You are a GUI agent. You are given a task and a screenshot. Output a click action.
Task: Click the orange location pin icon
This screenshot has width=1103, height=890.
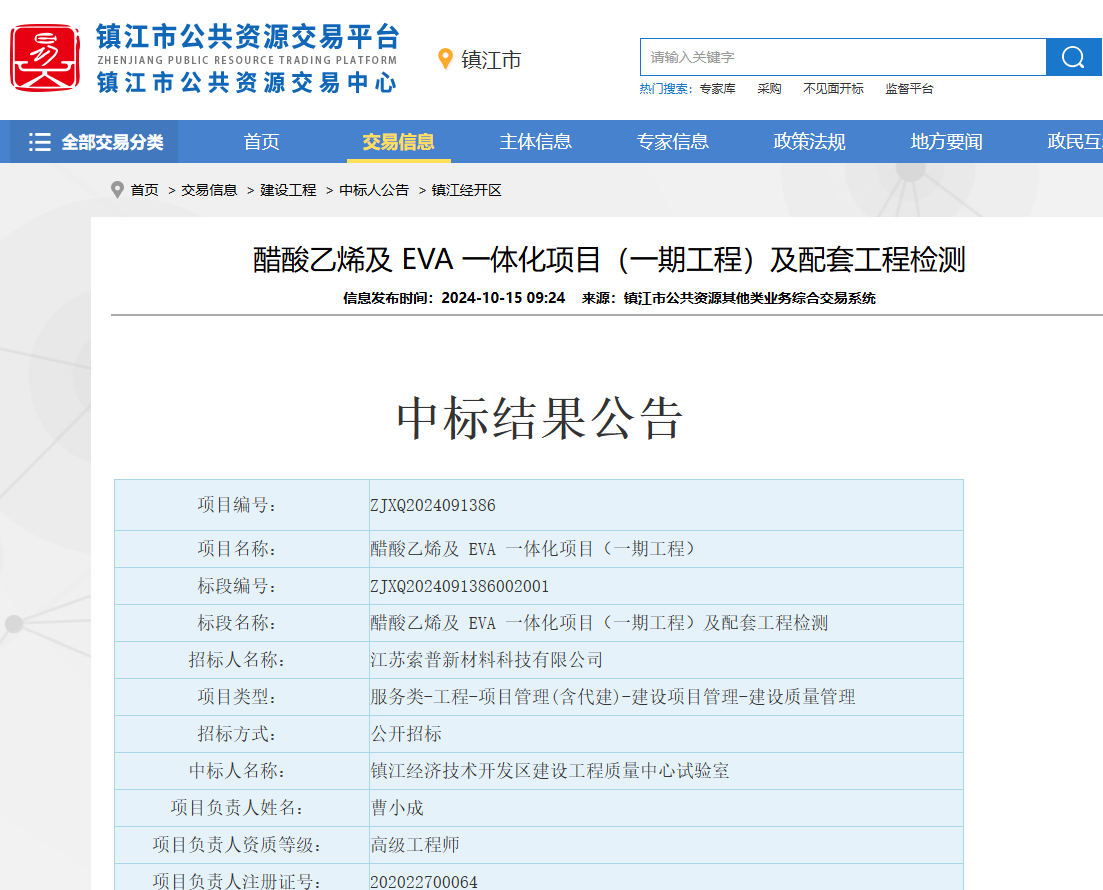(446, 59)
